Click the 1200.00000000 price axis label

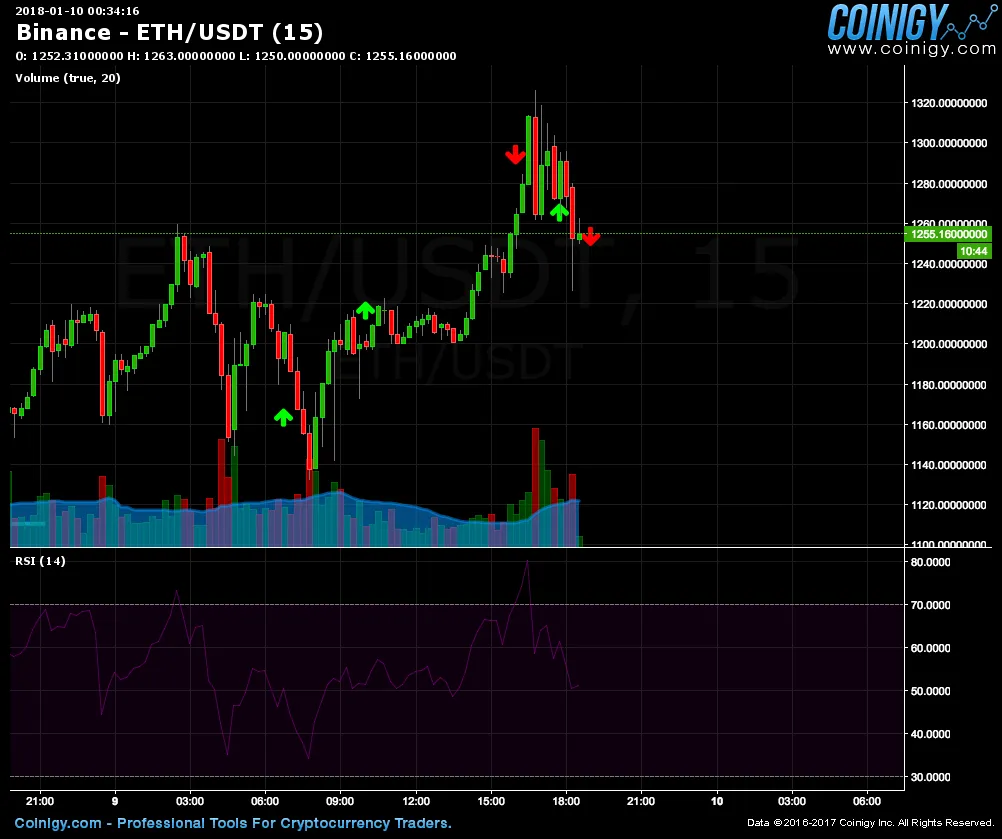(x=949, y=344)
